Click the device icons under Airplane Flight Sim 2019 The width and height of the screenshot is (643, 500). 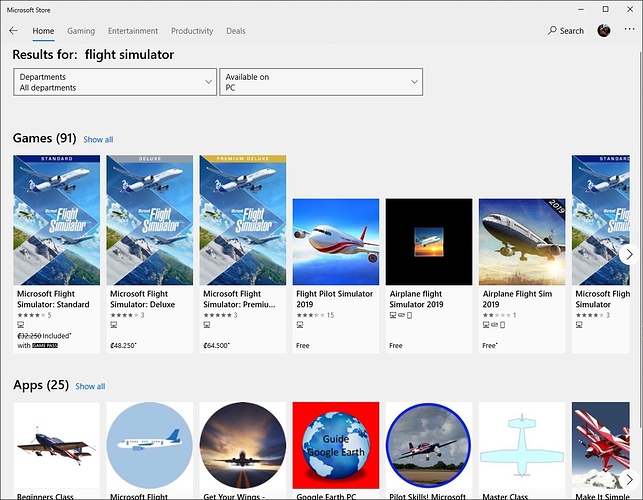[494, 325]
